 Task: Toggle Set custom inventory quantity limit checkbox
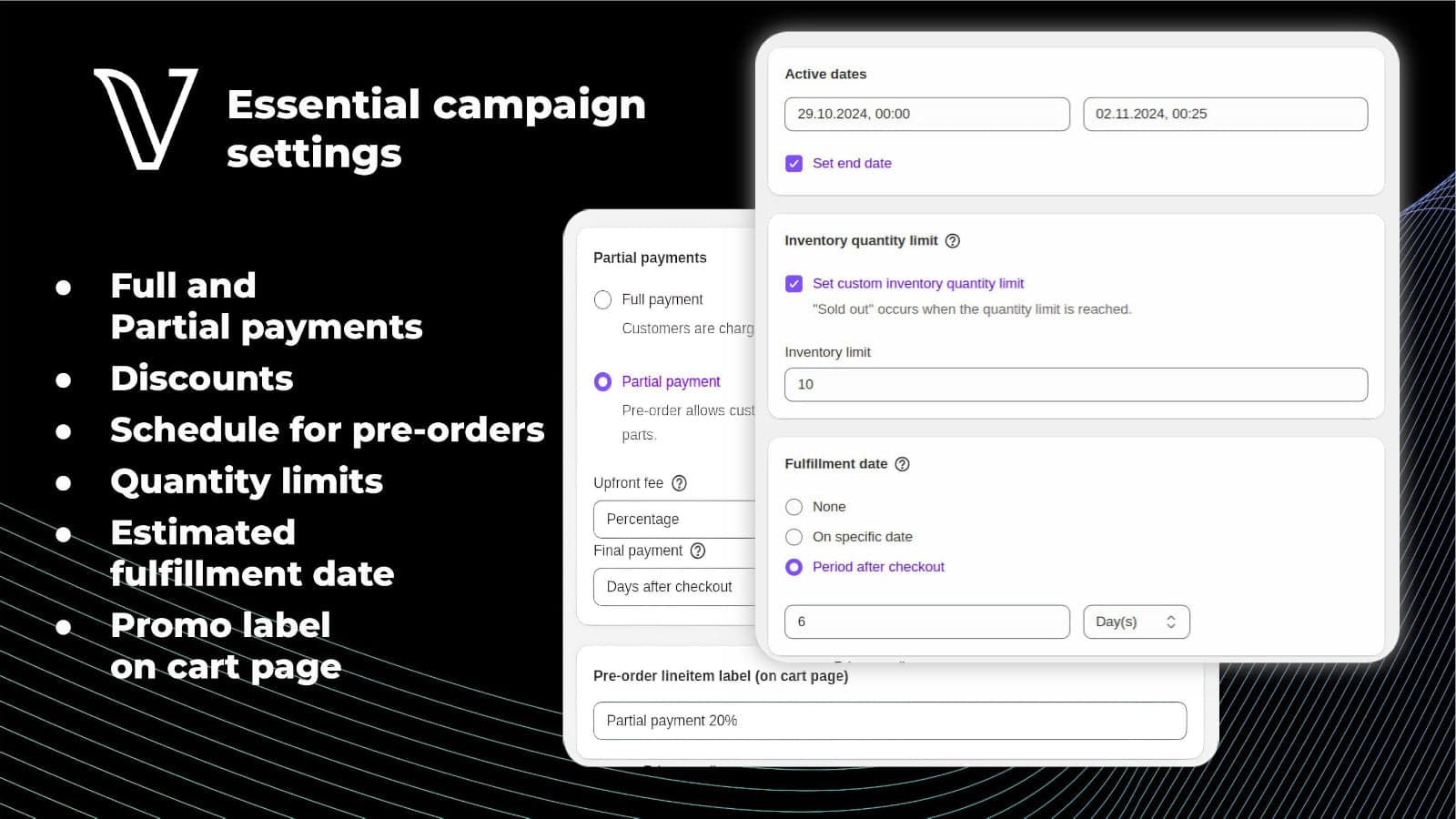(794, 284)
